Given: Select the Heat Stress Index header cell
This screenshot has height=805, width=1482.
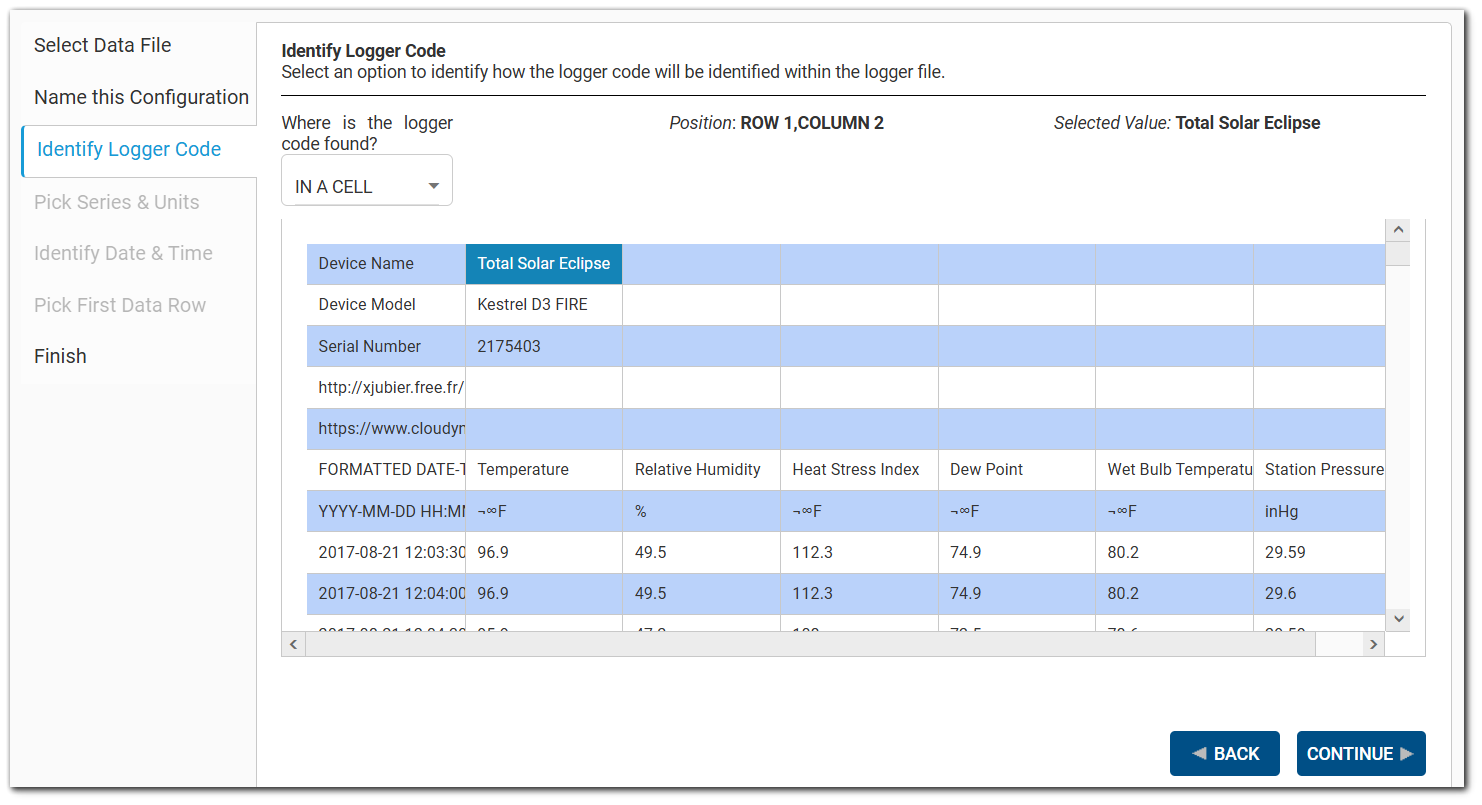Looking at the screenshot, I should (859, 470).
